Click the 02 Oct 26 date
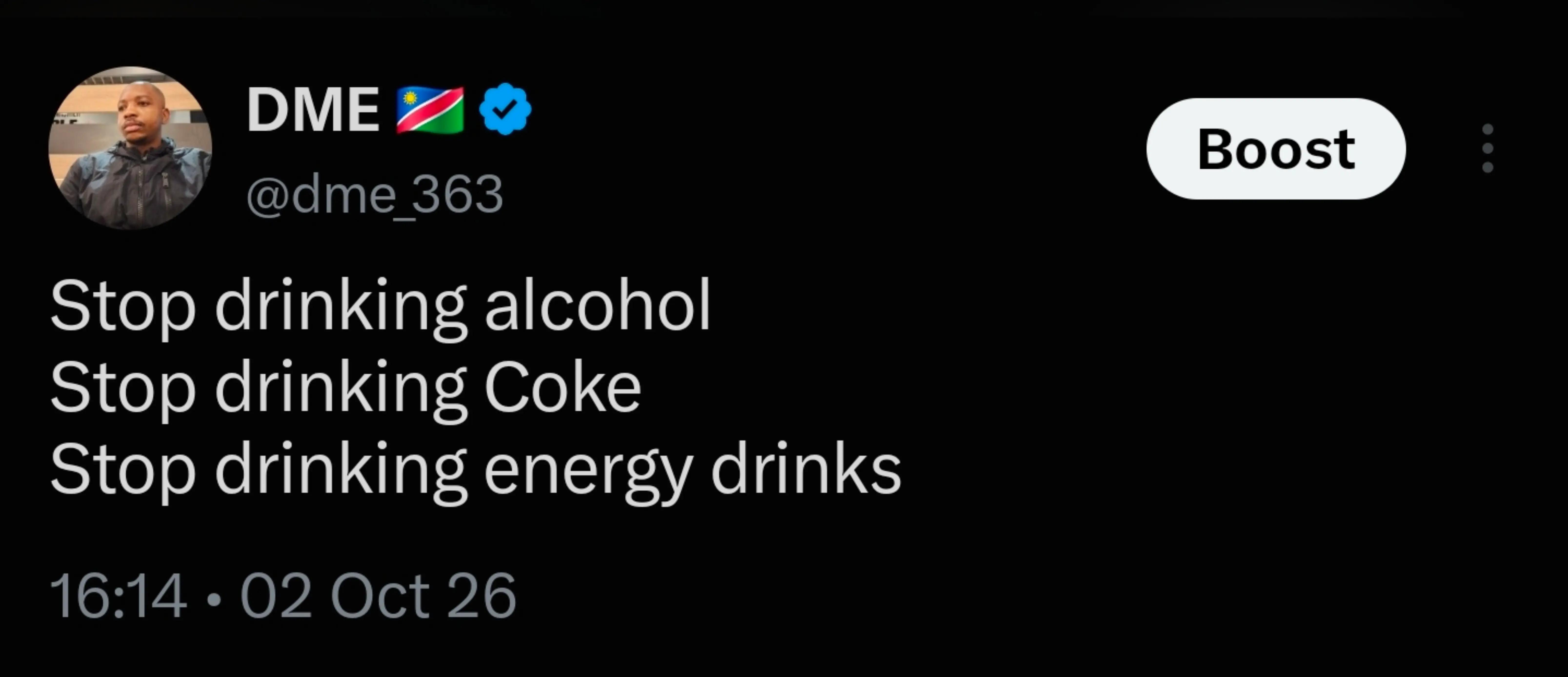The width and height of the screenshot is (1568, 677). point(379,597)
